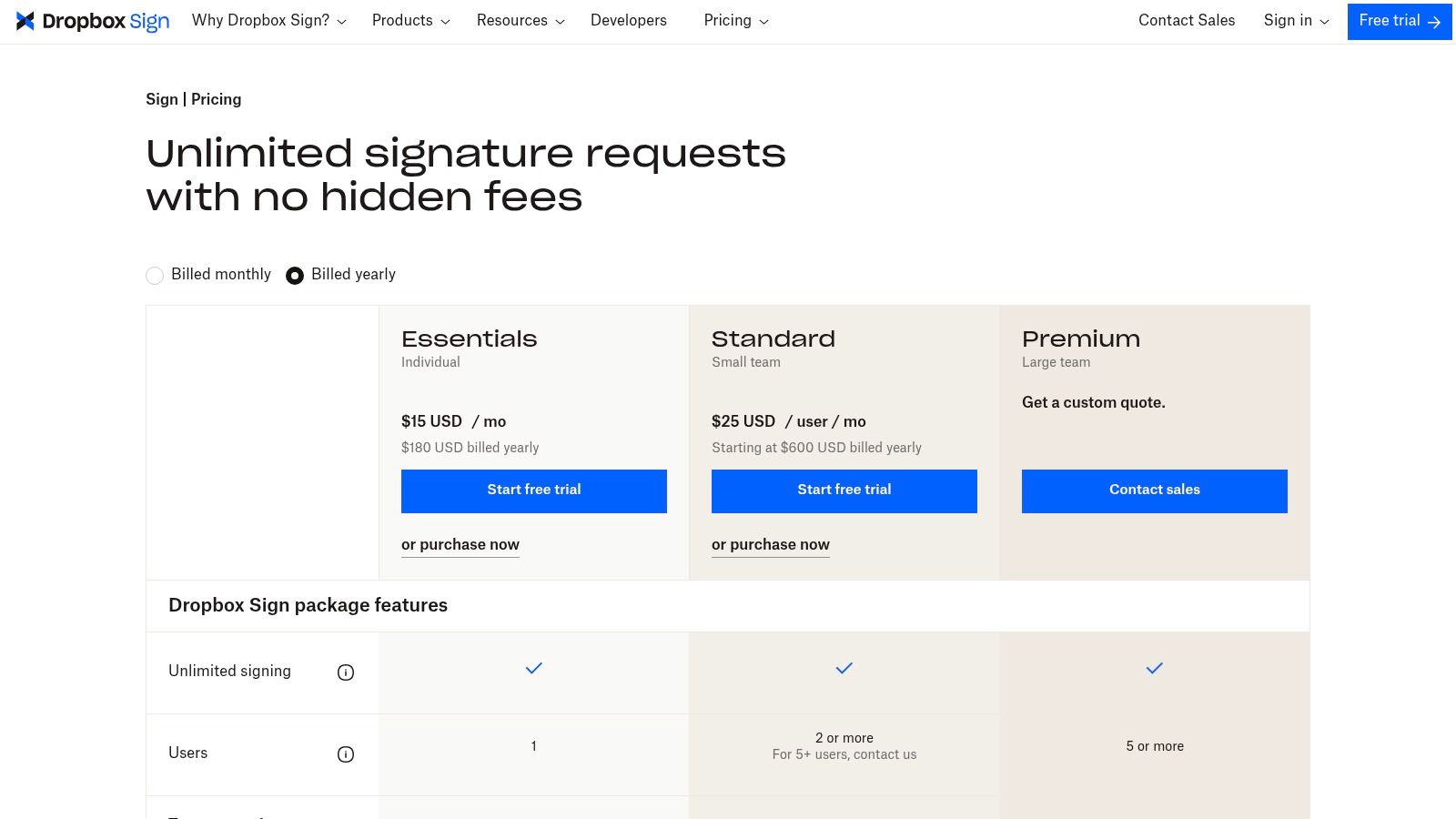Click the Dropbox Sign logo
This screenshot has width=1456, height=819.
[x=92, y=21]
